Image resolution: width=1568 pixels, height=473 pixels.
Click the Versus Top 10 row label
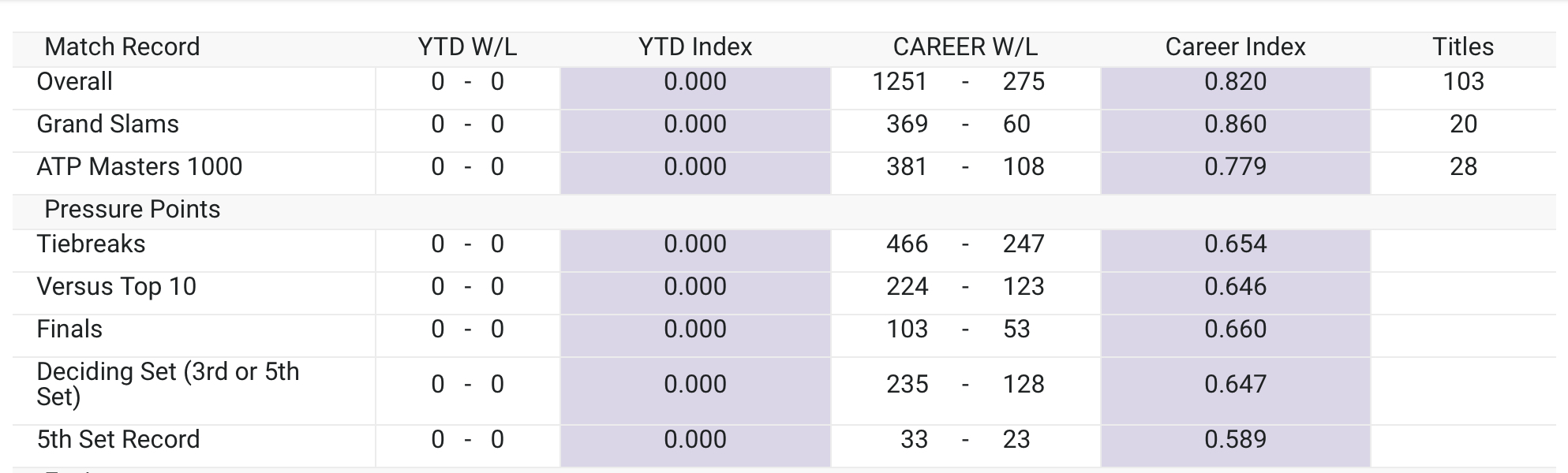tap(117, 287)
